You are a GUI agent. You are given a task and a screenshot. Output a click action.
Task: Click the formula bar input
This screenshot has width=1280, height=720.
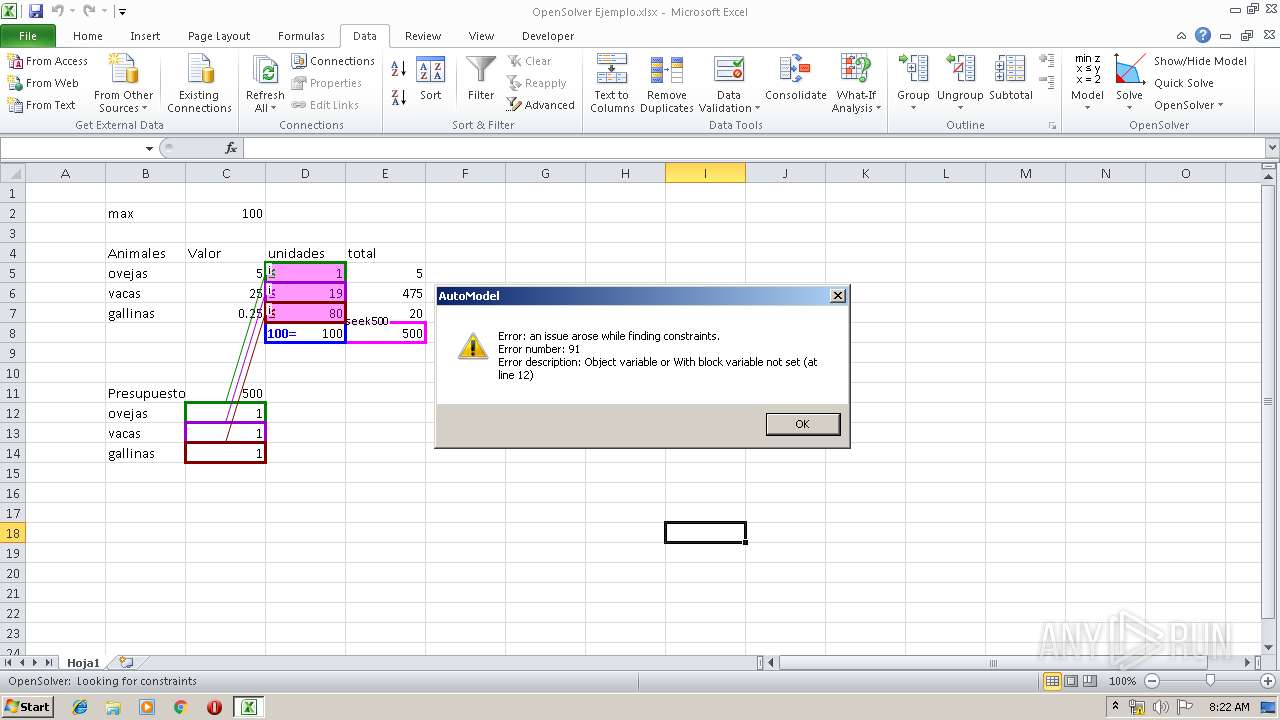pos(752,148)
